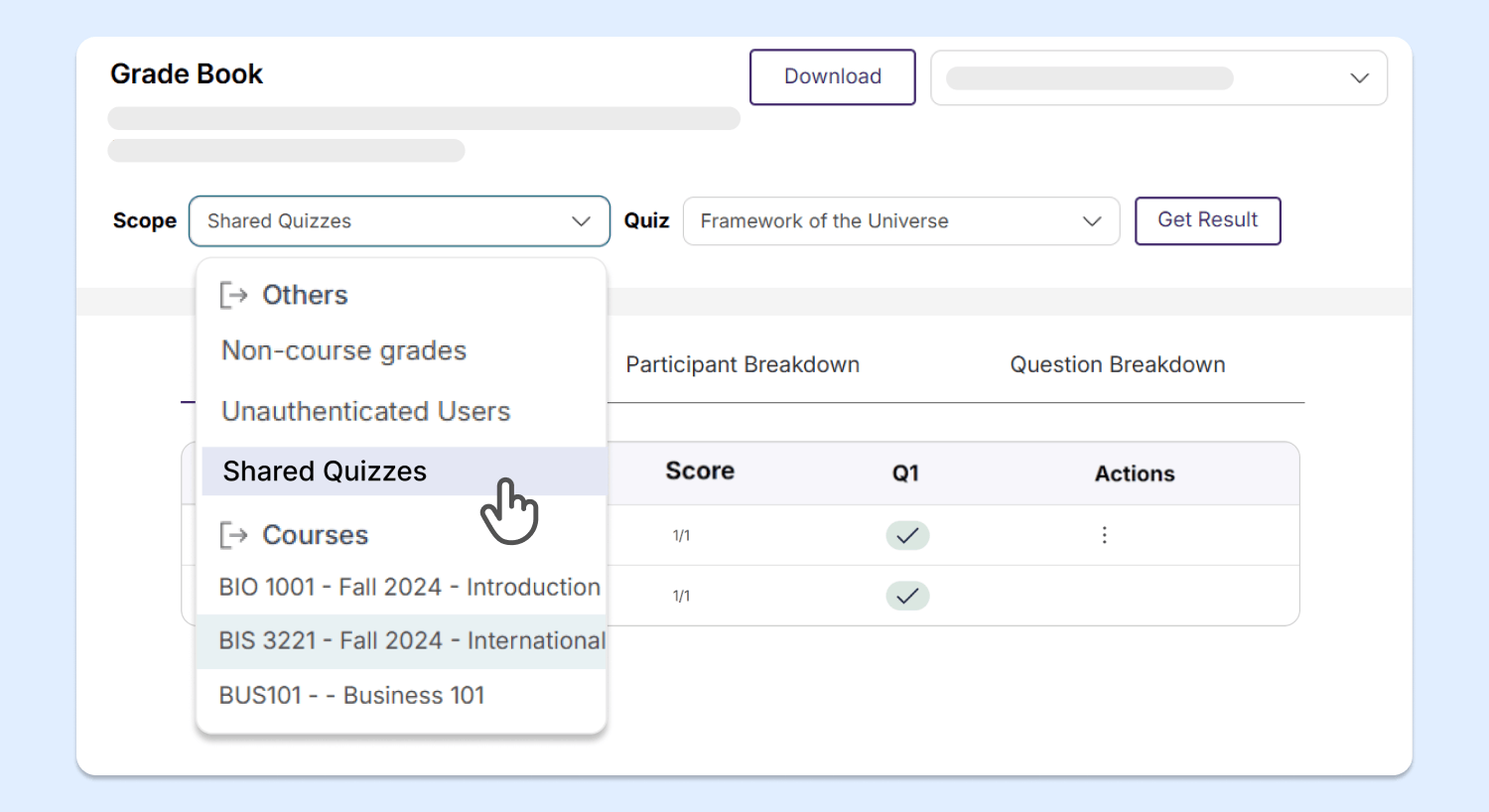Click the Courses group header label
The width and height of the screenshot is (1489, 812).
pos(315,535)
